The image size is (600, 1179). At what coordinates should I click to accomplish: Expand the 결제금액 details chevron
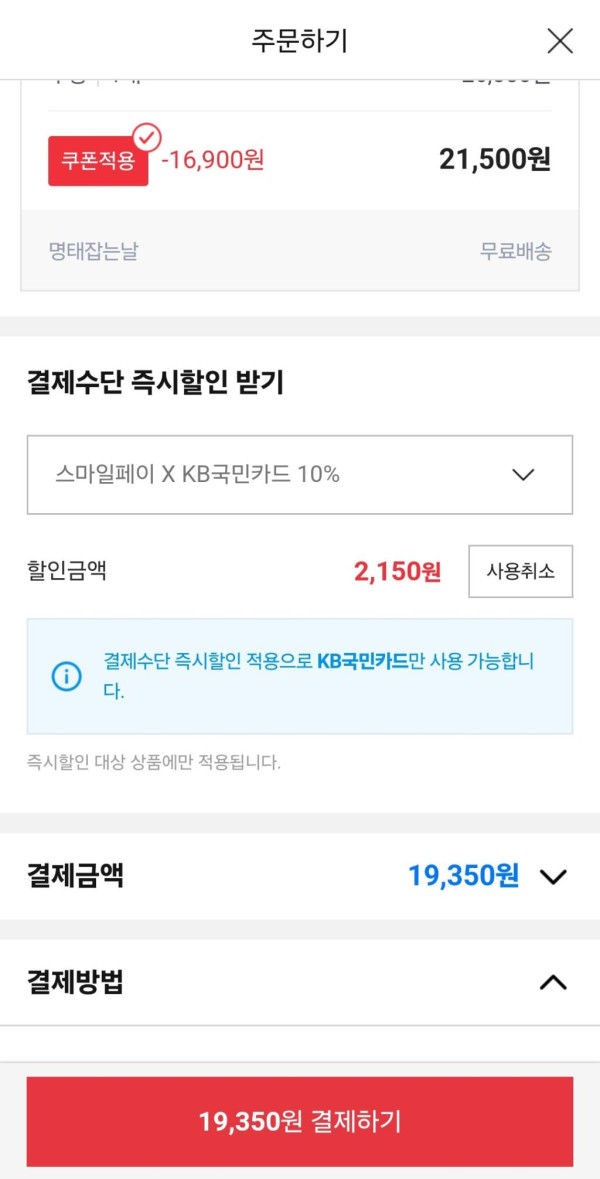553,877
